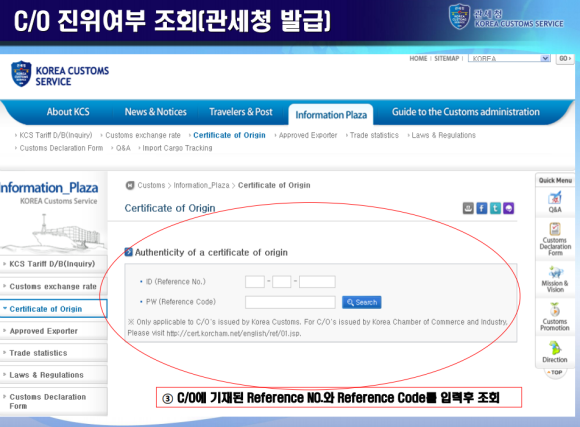Open KCS Tariff D/B(Inquiry) submenu link

55,135
